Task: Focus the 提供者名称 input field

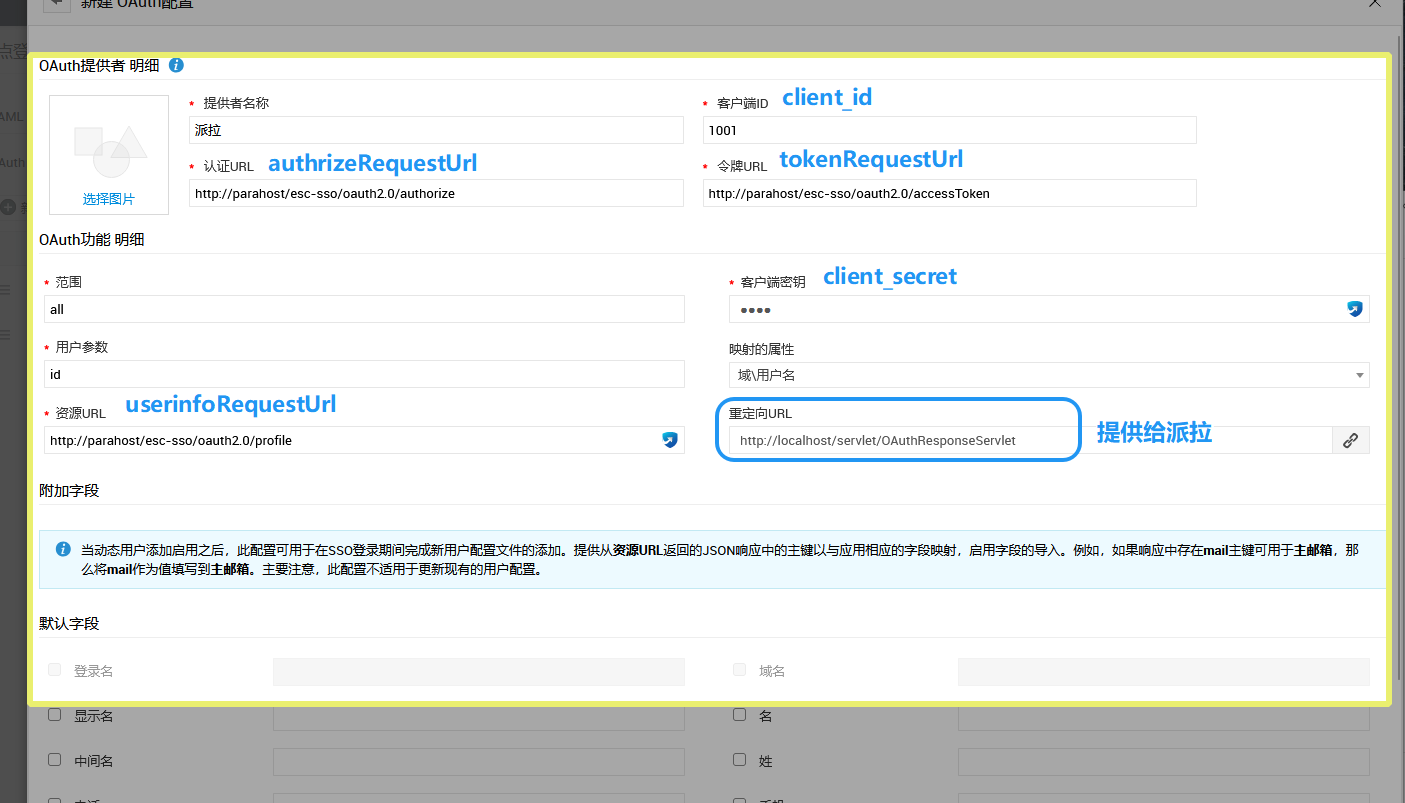Action: 436,130
